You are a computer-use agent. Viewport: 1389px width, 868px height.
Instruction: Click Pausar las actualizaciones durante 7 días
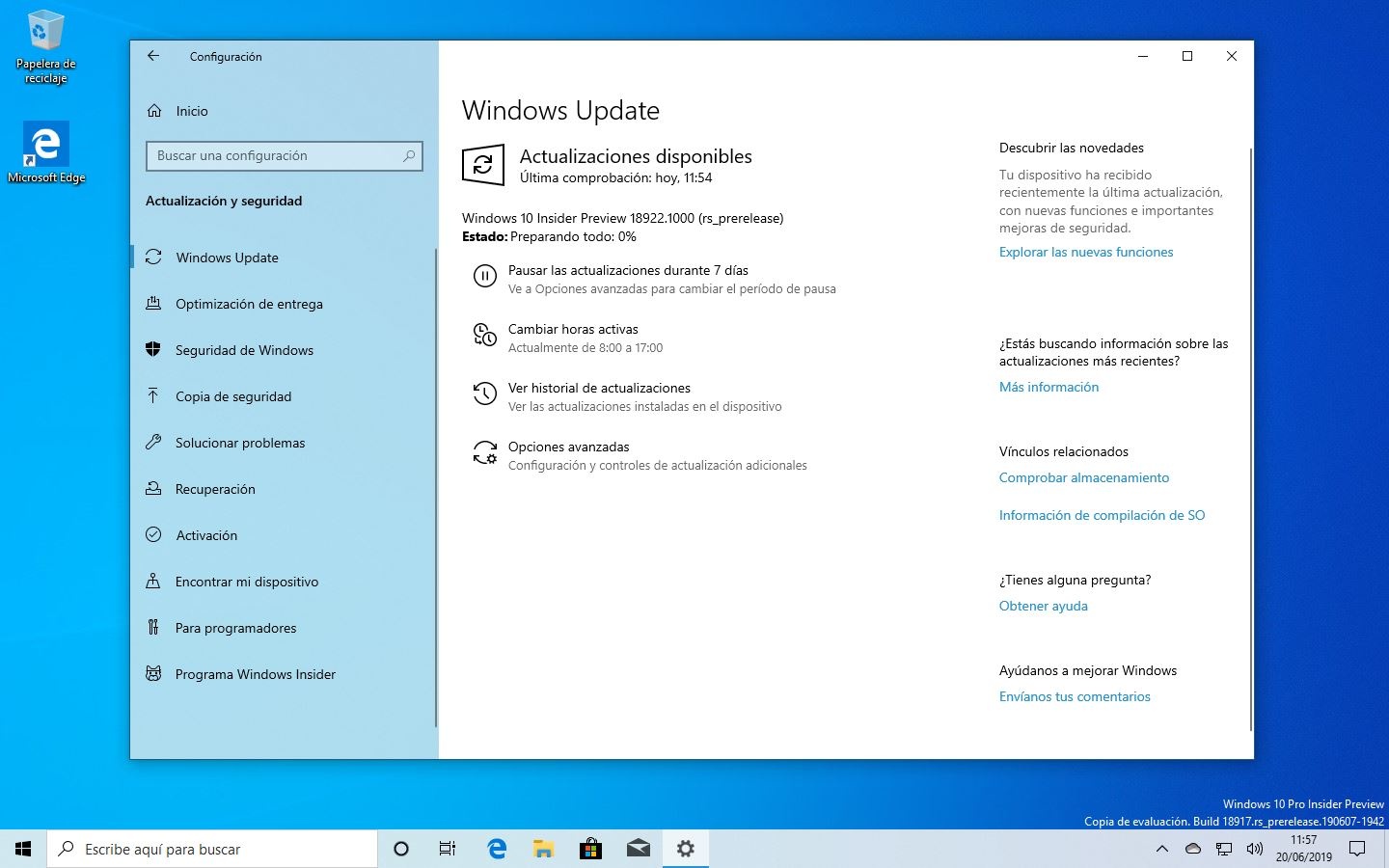point(628,270)
